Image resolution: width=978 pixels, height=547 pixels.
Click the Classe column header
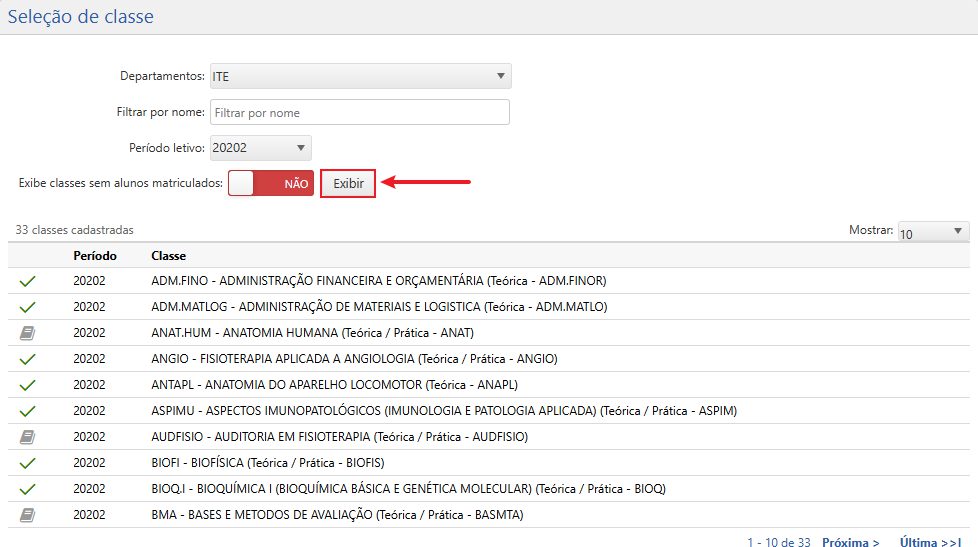point(168,256)
